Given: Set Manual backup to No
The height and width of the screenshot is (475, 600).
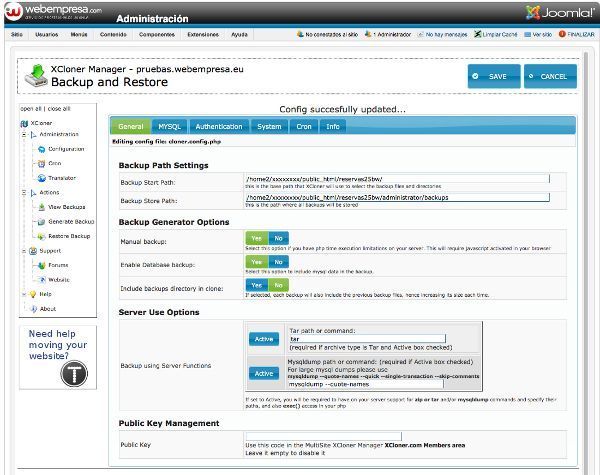Looking at the screenshot, I should [x=278, y=238].
